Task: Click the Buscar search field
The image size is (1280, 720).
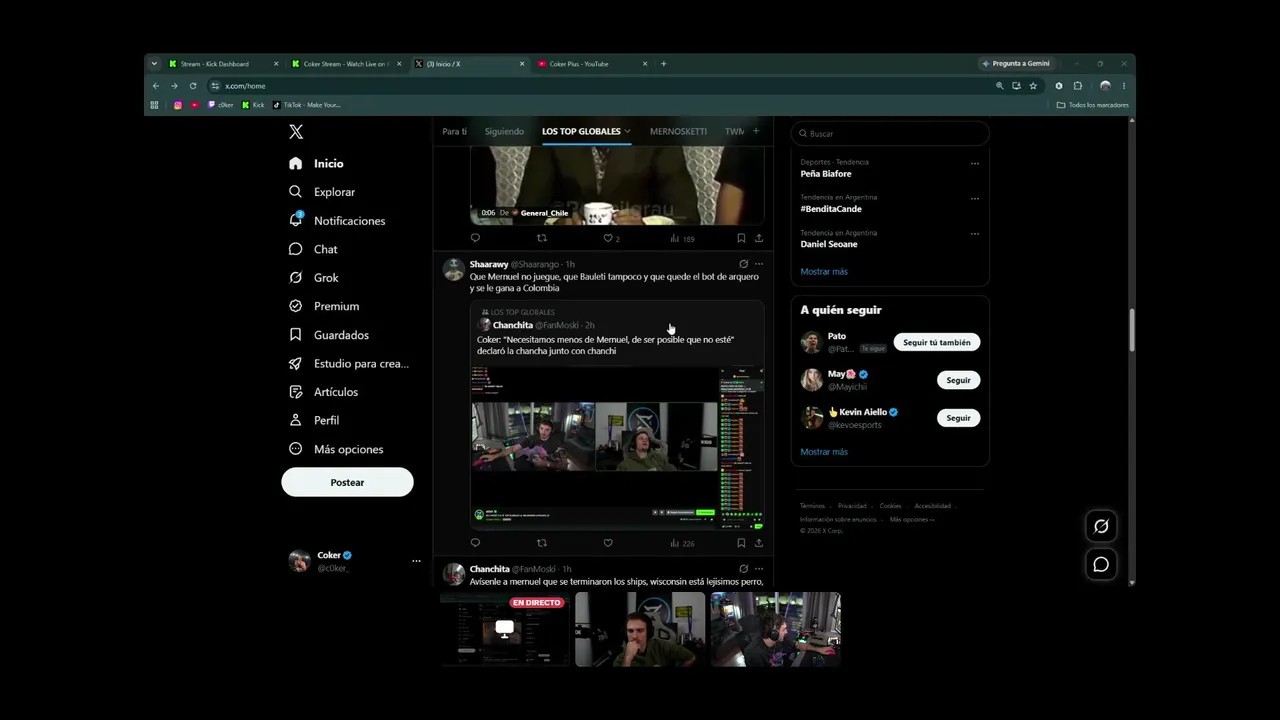Action: click(890, 133)
